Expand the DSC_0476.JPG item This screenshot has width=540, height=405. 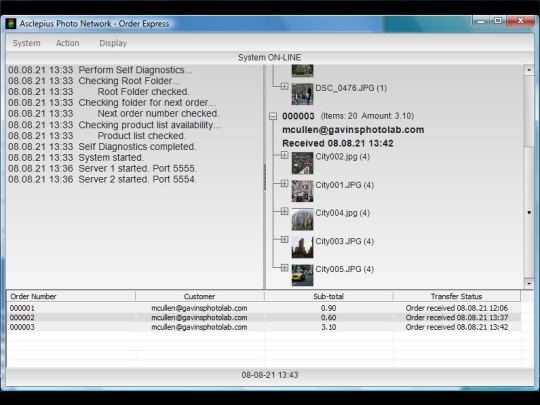point(284,86)
